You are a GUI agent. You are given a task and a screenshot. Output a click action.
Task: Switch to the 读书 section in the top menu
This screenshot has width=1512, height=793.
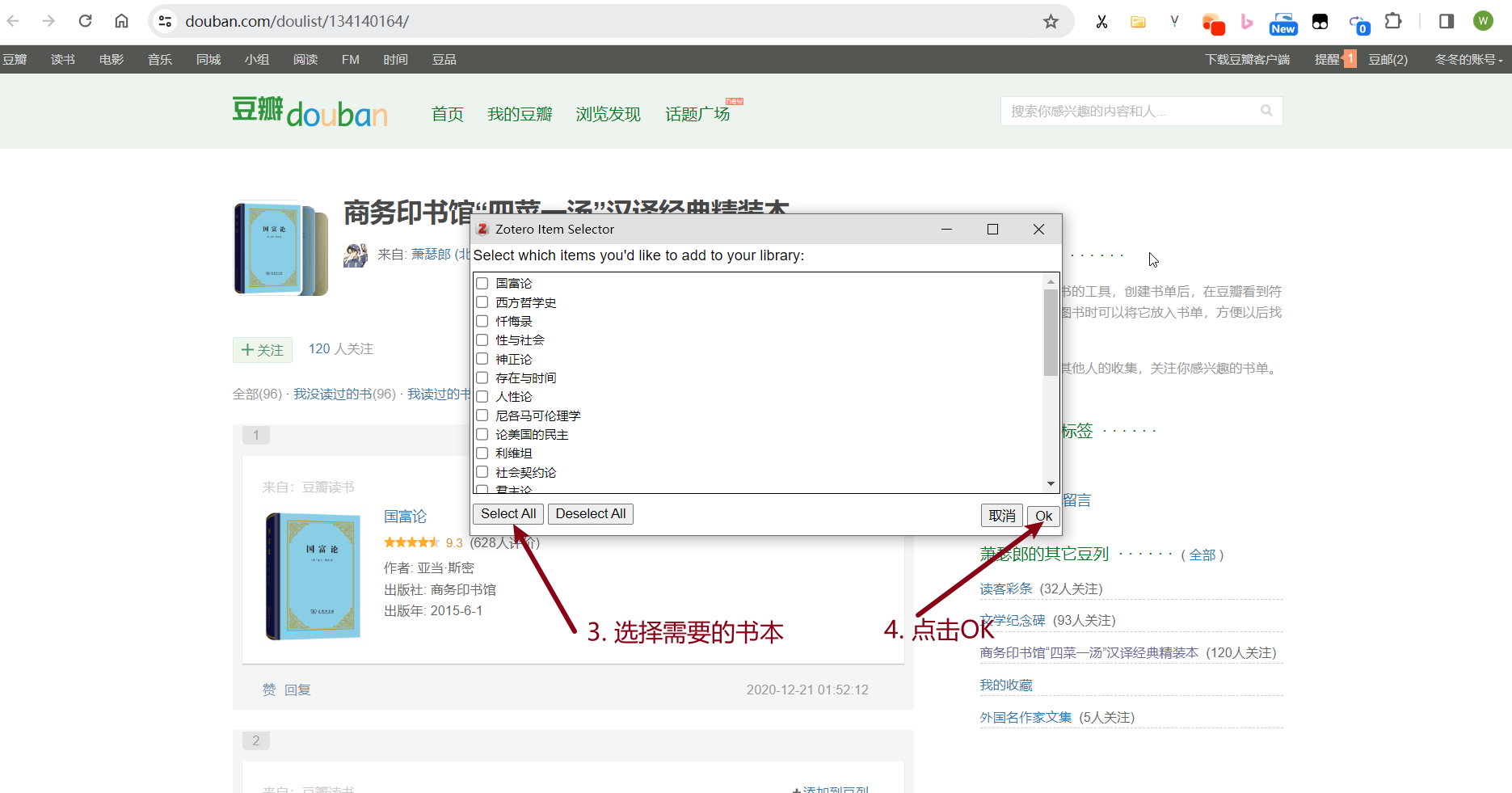pos(62,59)
